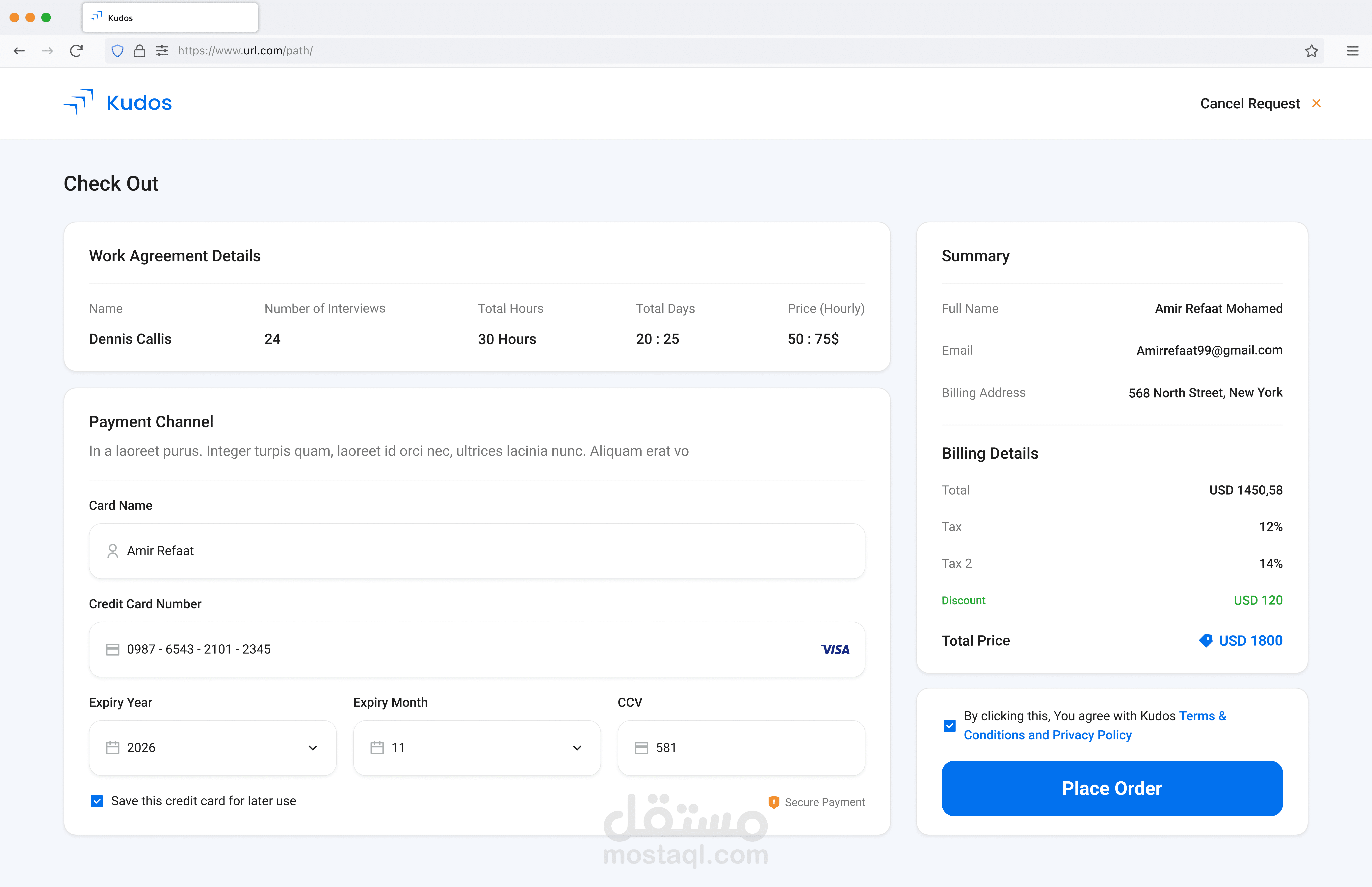Bookmark the page with the star icon
Viewport: 1372px width, 887px height.
1311,51
